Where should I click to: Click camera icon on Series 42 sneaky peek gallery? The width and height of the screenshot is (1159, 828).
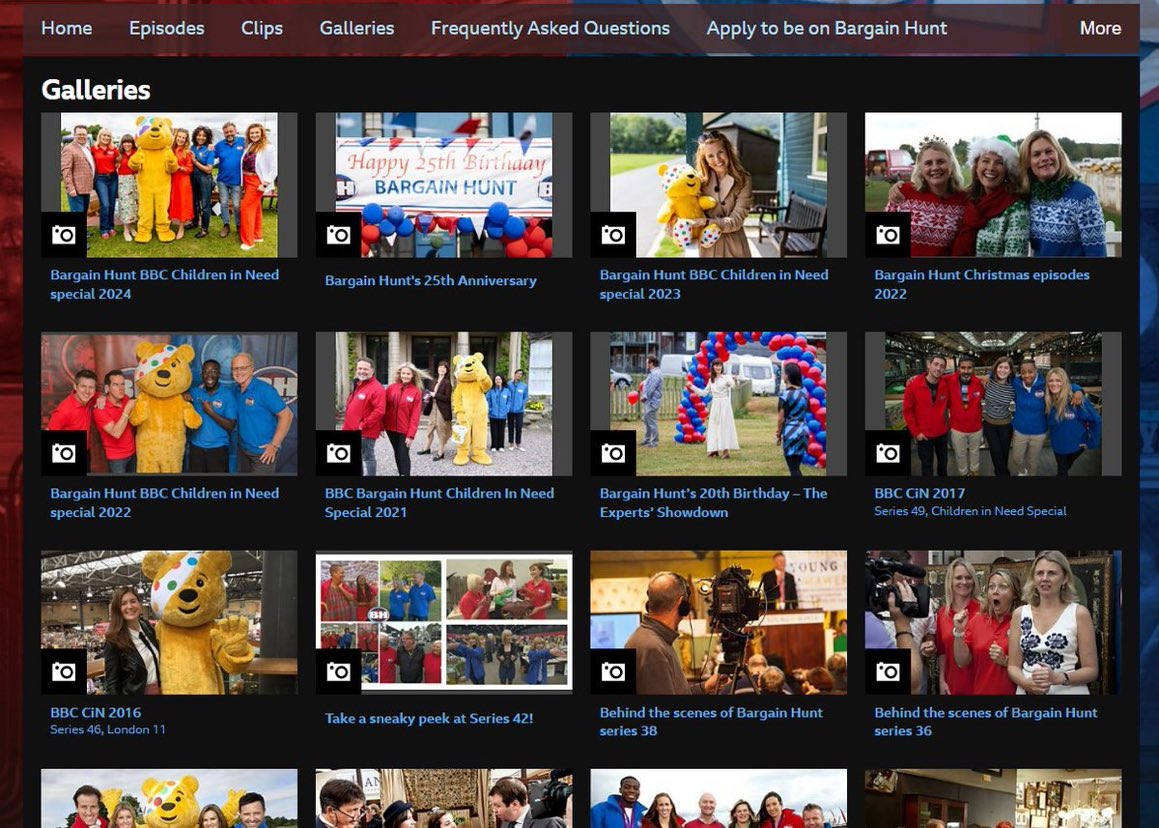coord(339,672)
